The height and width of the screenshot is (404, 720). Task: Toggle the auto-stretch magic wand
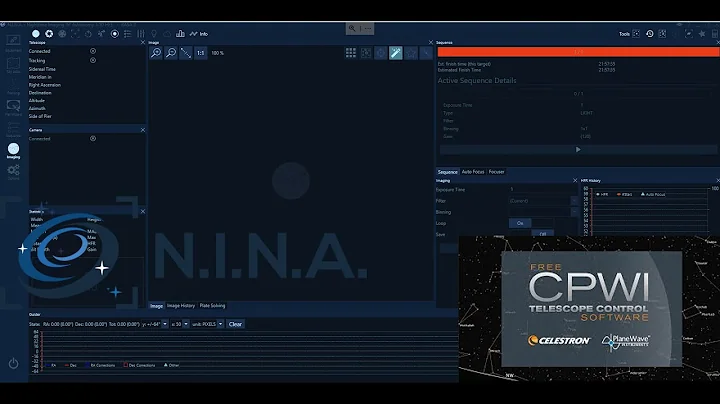point(396,53)
